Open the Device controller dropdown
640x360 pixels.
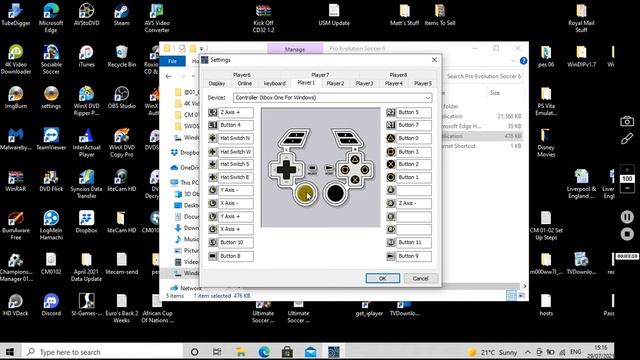coord(332,98)
